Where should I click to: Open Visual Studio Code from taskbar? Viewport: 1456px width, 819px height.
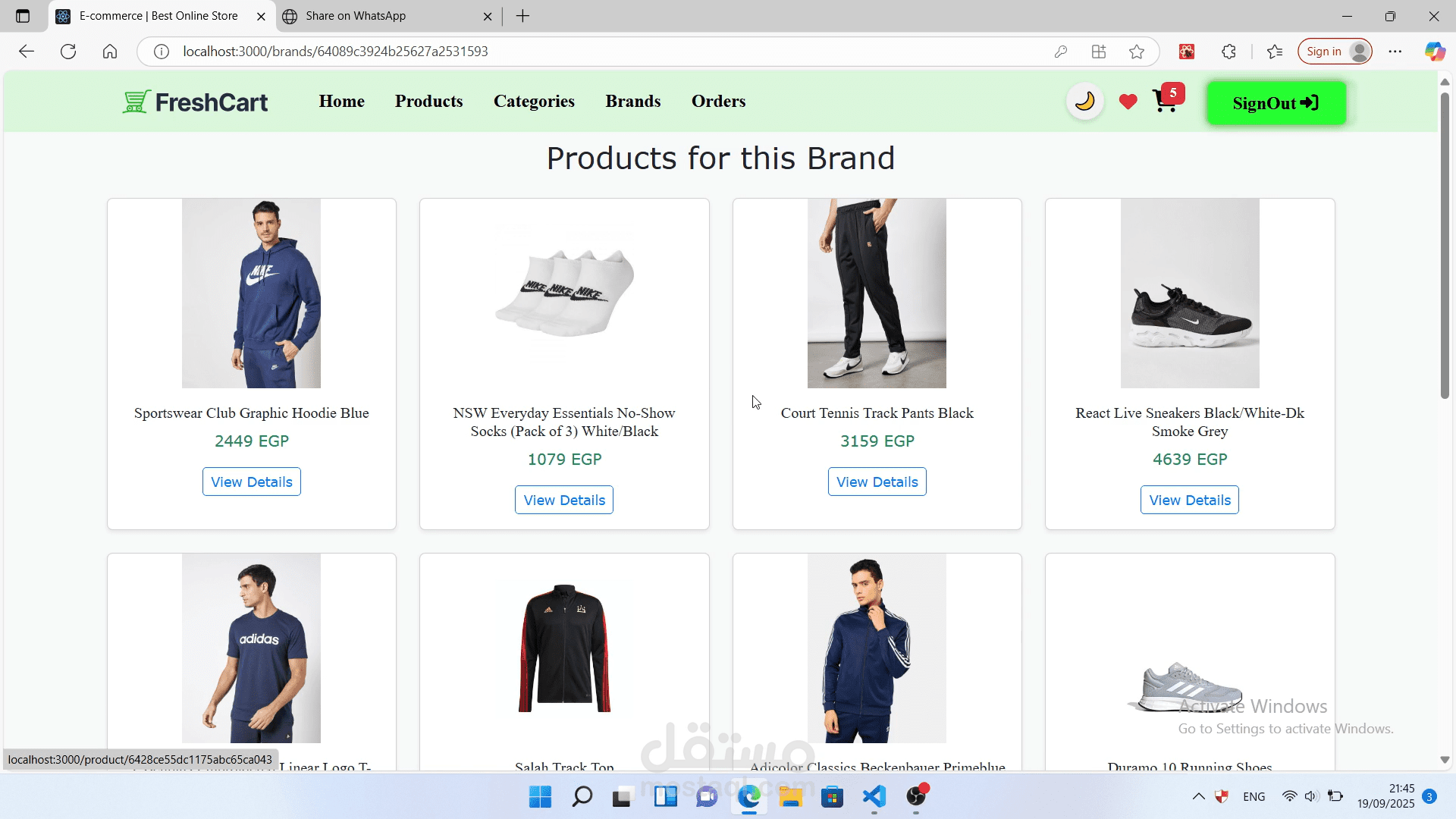pyautogui.click(x=874, y=797)
